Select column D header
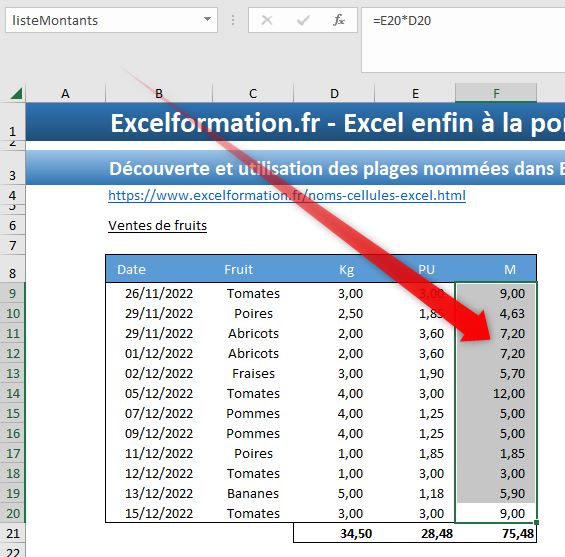Viewport: 565px width, 557px height. tap(334, 93)
